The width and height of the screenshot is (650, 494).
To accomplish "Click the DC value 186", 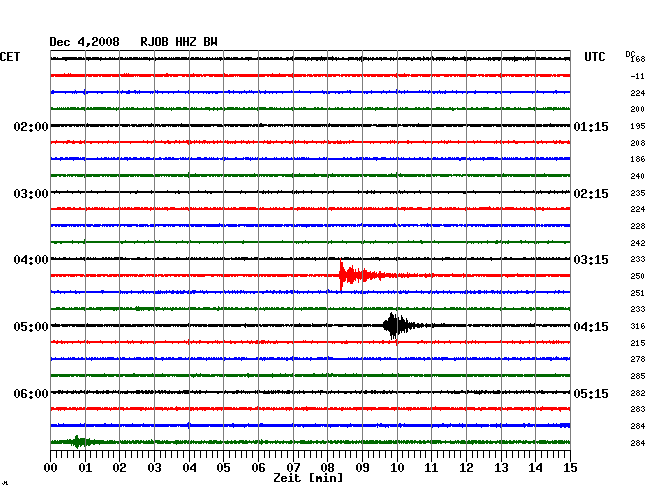I will [638, 159].
